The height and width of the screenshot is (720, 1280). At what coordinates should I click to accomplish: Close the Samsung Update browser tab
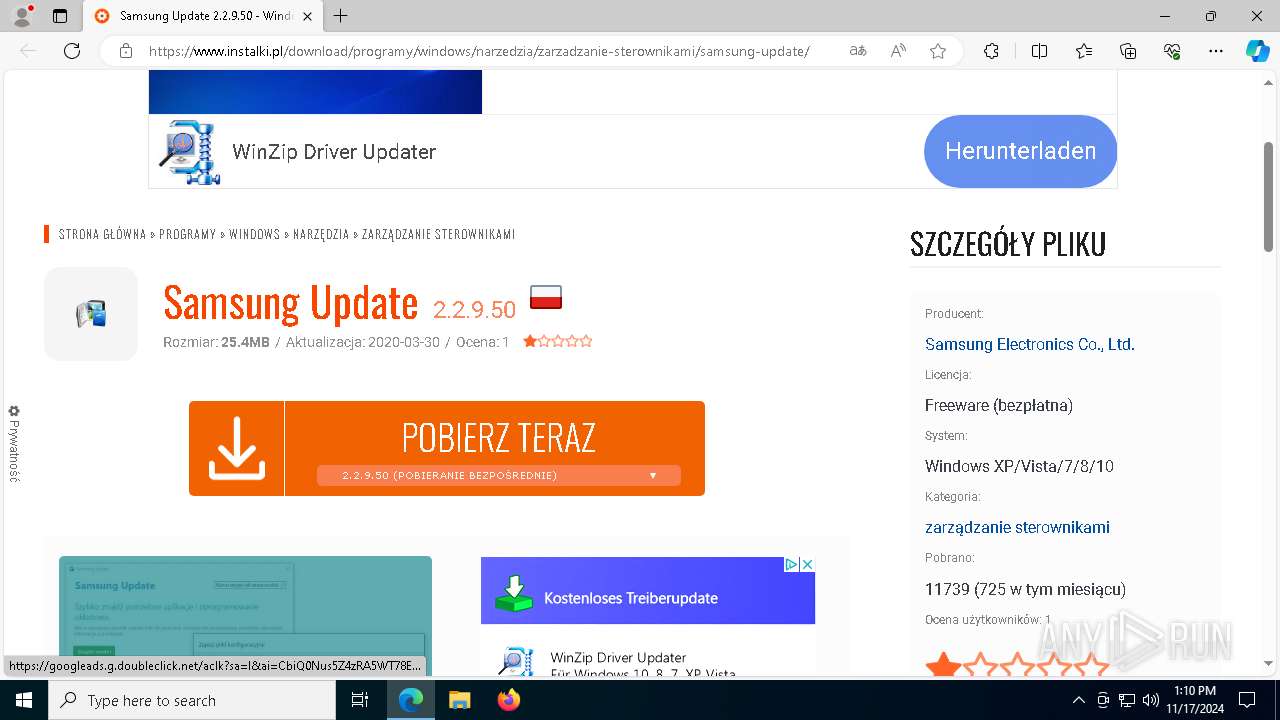click(307, 16)
